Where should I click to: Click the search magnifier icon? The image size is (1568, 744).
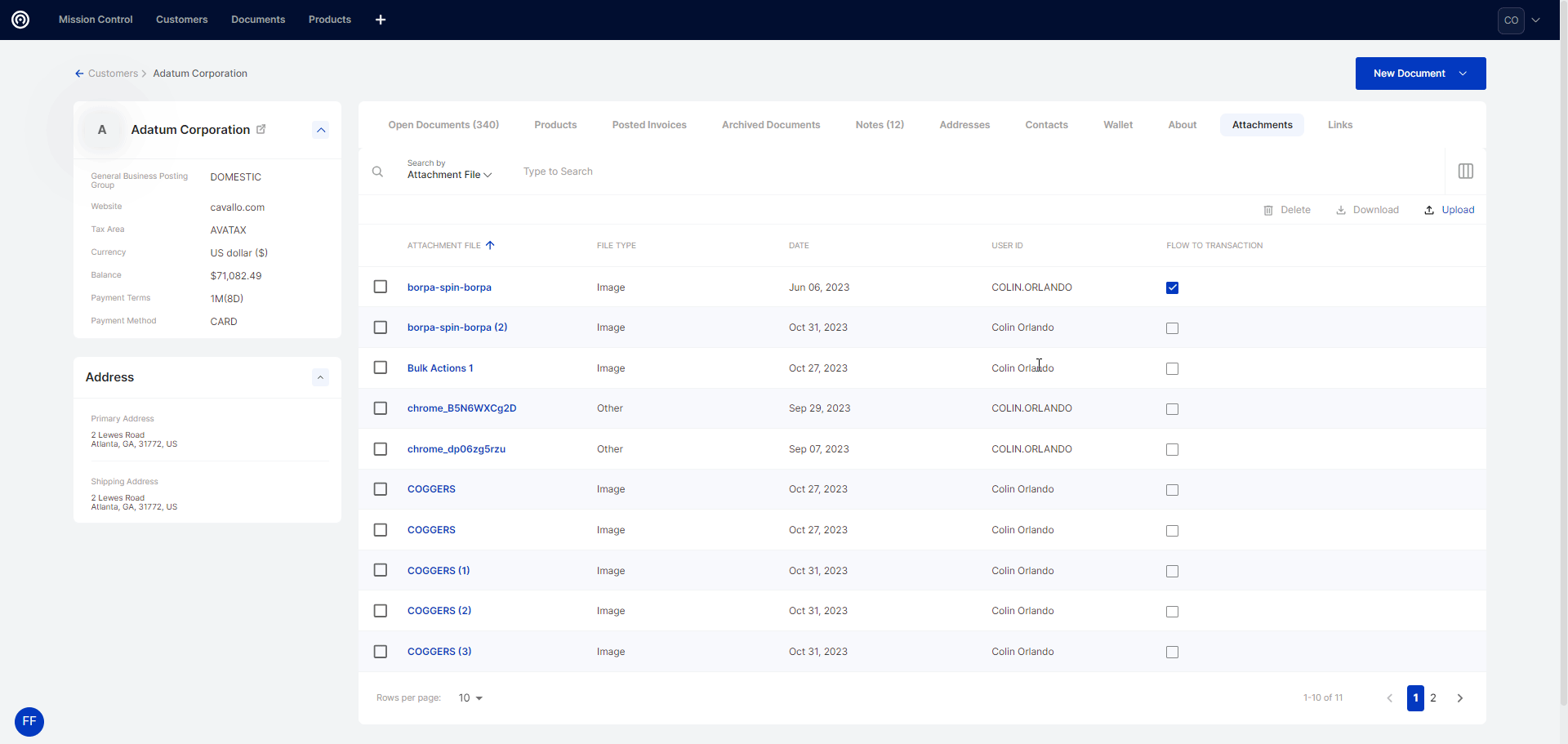[x=377, y=172]
